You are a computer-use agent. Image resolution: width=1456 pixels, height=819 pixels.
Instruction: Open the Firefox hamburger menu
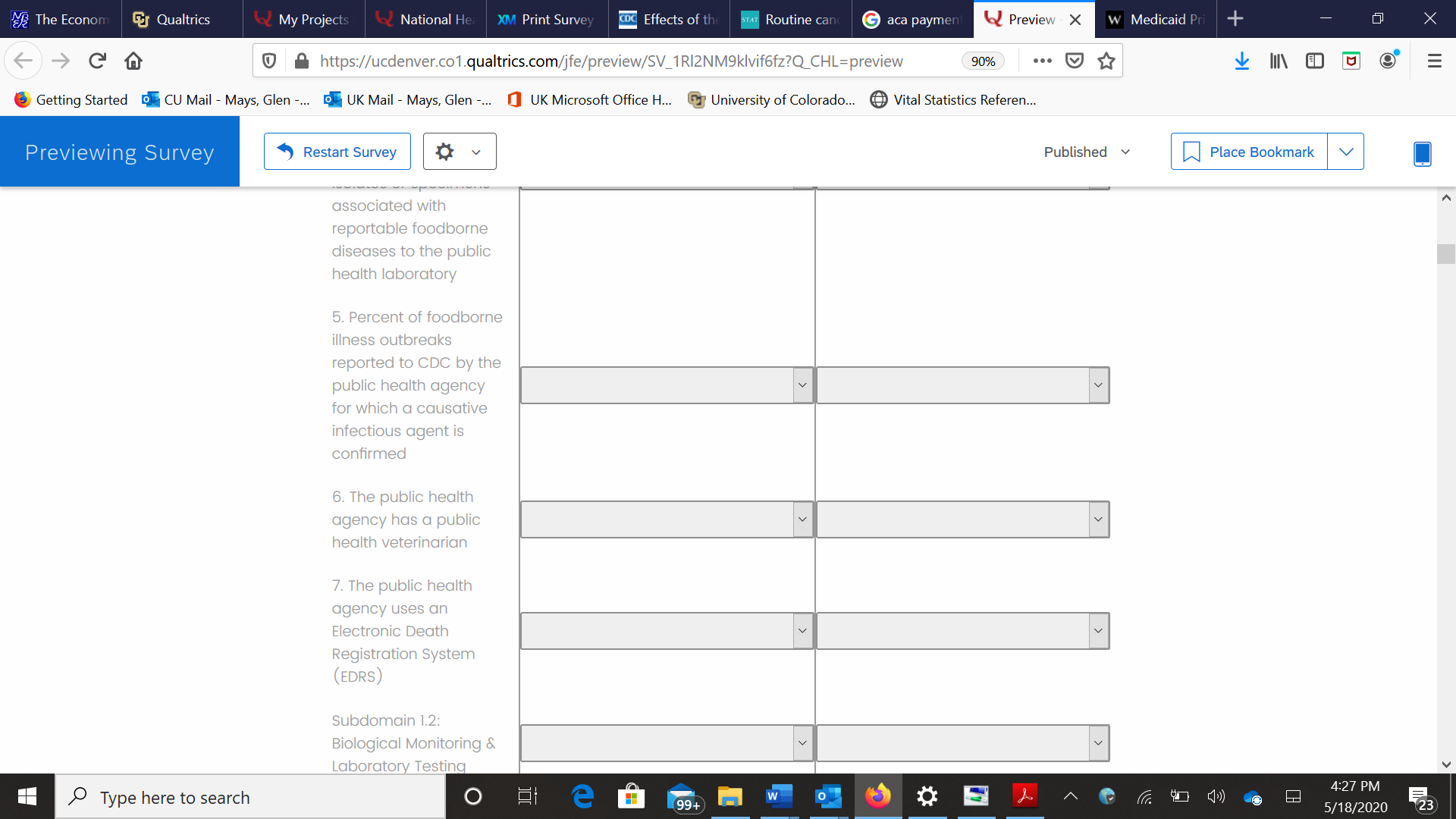coord(1434,61)
